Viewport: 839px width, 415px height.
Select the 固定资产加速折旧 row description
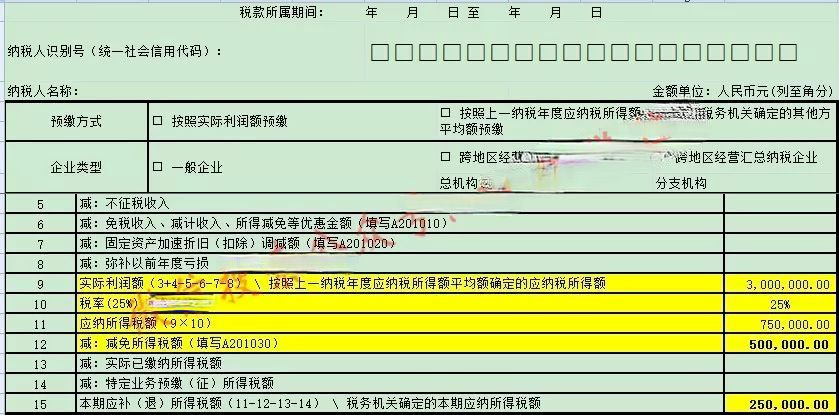(x=400, y=244)
